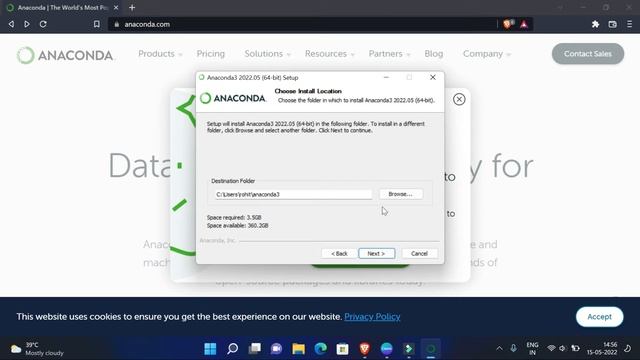
Task: Expand the Products menu
Action: click(160, 54)
